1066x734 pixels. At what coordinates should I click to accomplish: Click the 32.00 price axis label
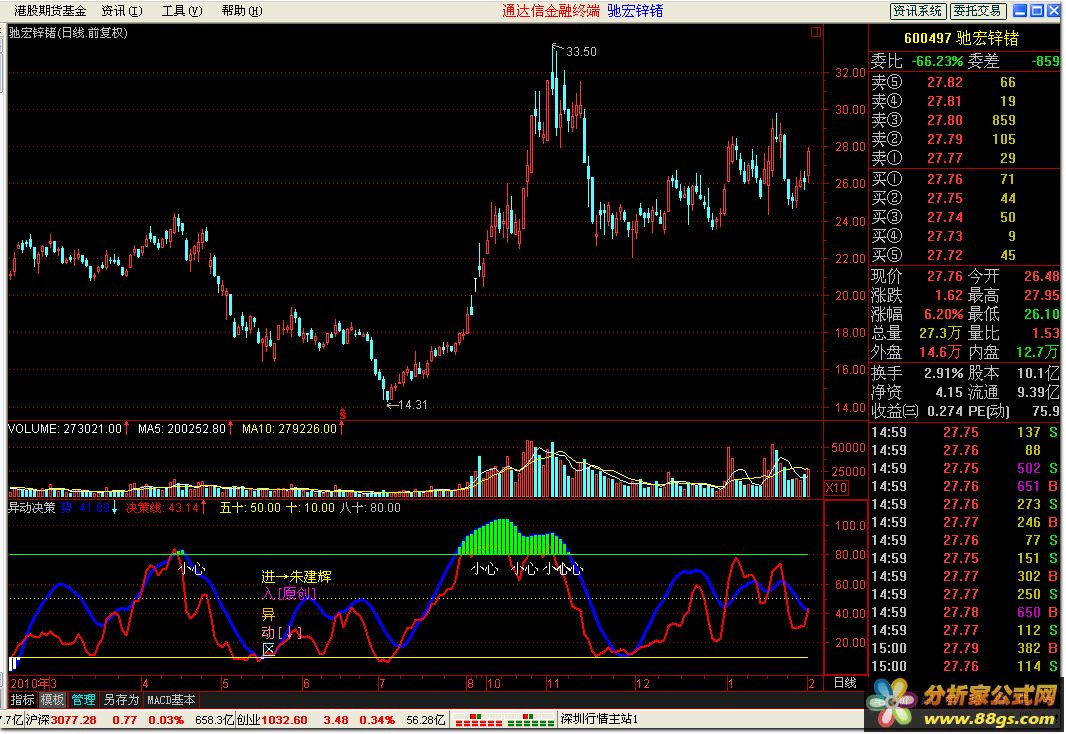(850, 73)
